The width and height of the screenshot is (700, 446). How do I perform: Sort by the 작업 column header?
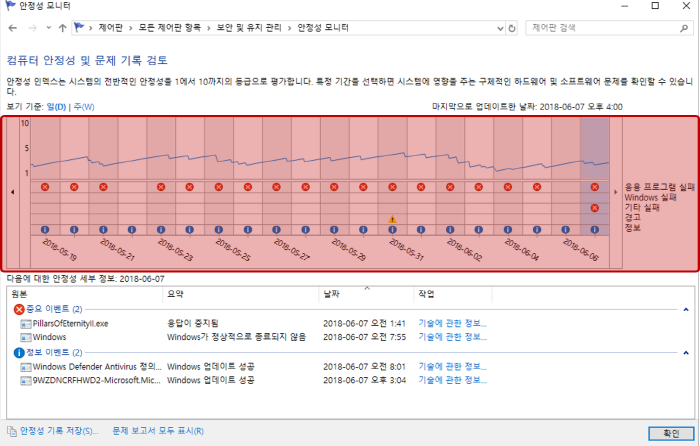[x=453, y=294]
